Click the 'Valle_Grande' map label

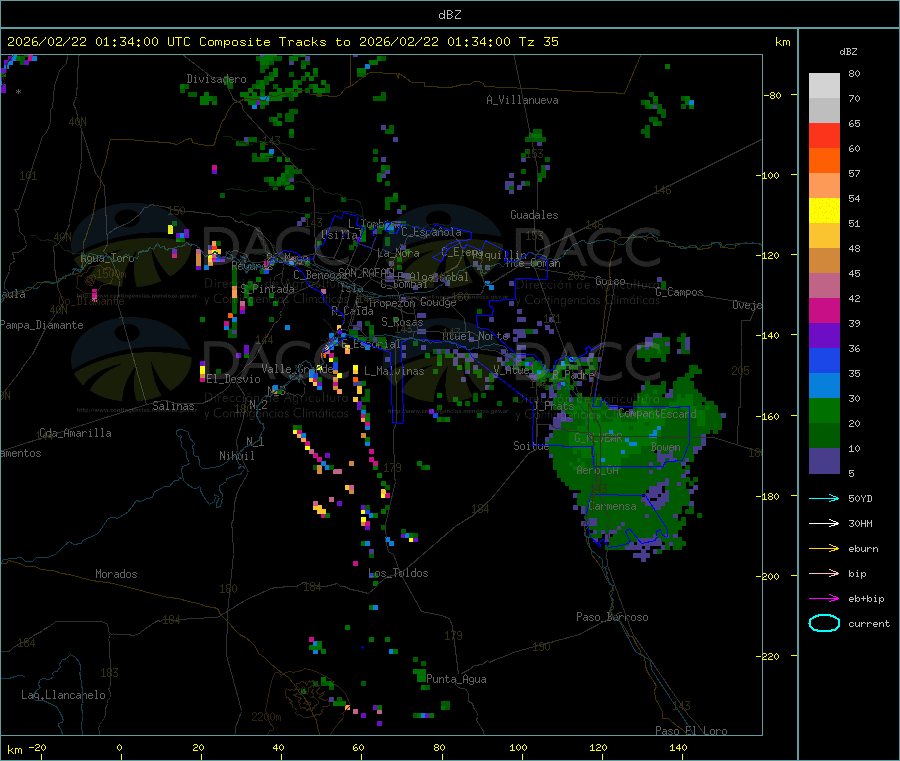coord(297,368)
